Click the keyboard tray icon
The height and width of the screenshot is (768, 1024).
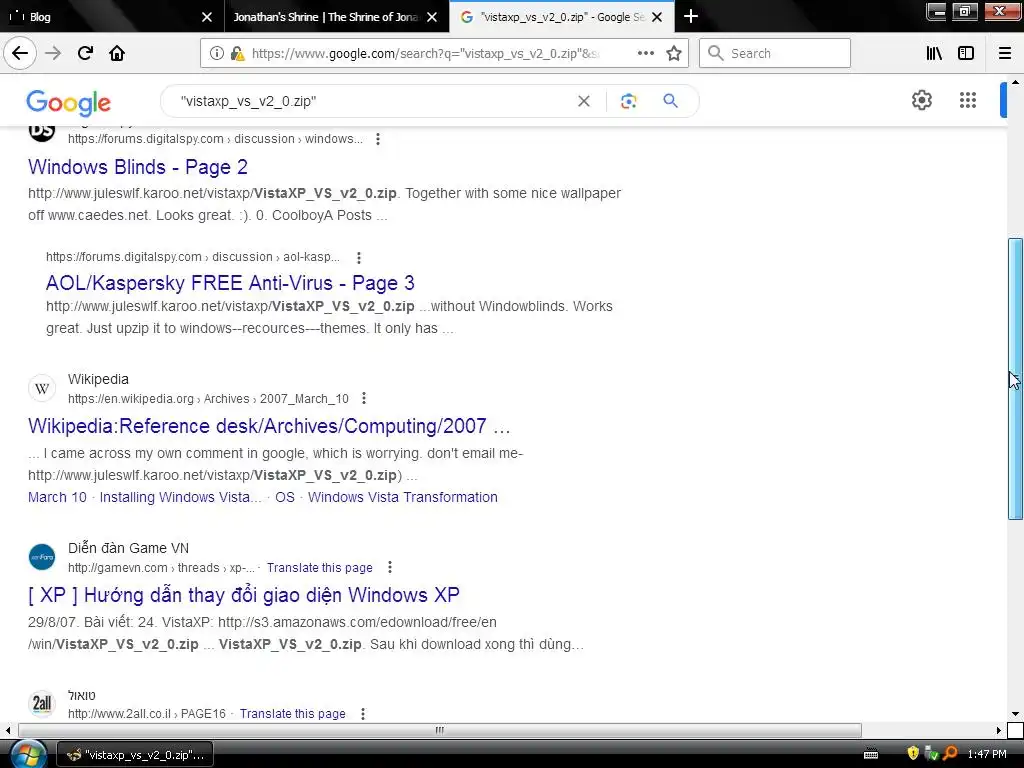tap(871, 754)
